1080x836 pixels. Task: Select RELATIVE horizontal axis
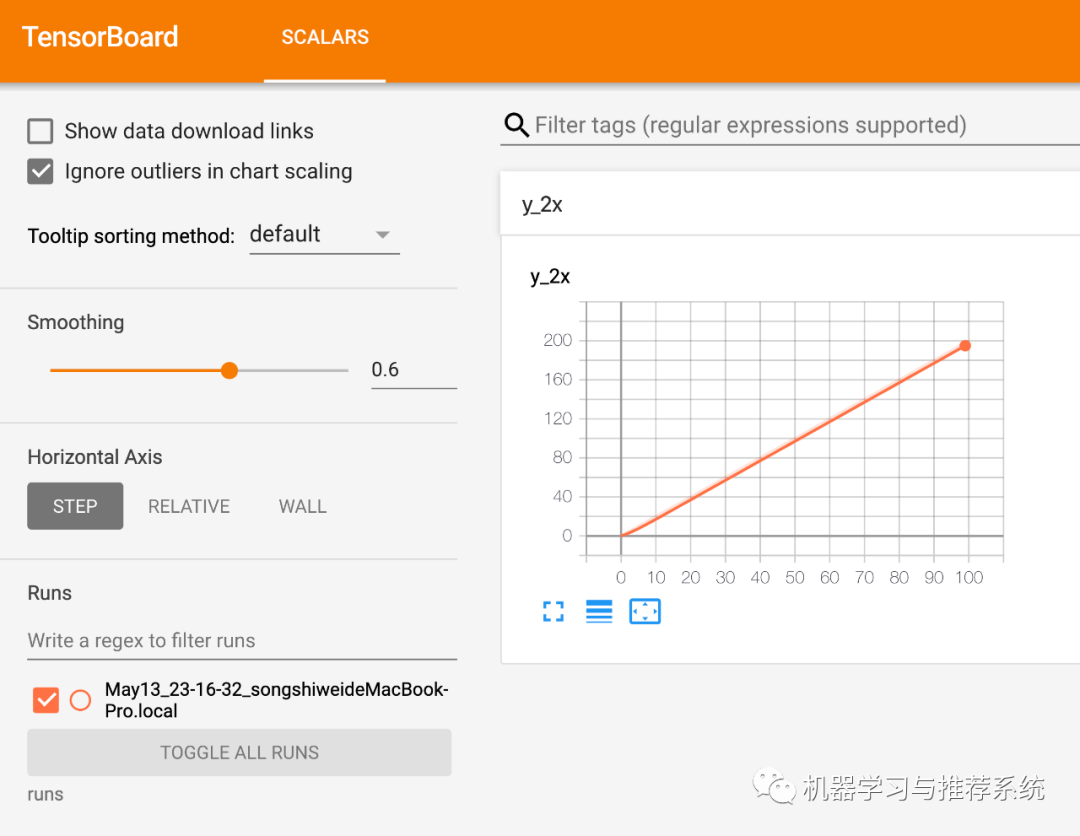point(189,506)
